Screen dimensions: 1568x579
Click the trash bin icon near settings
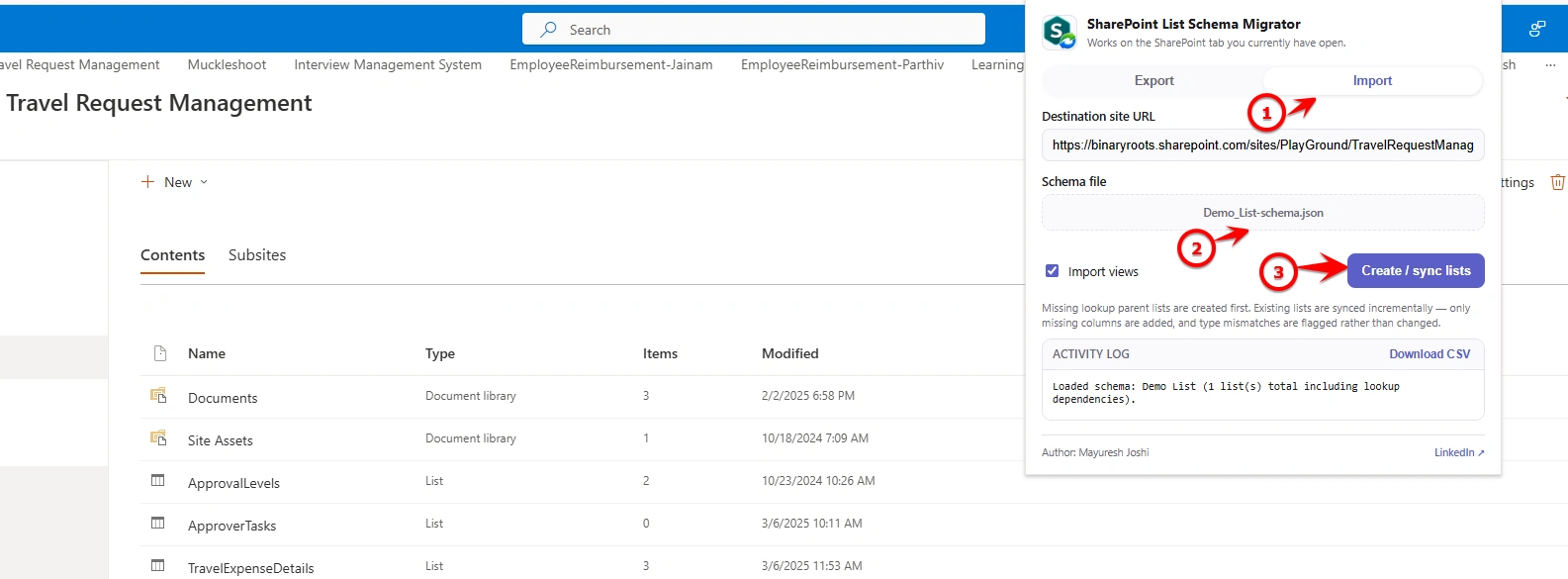pos(1557,182)
